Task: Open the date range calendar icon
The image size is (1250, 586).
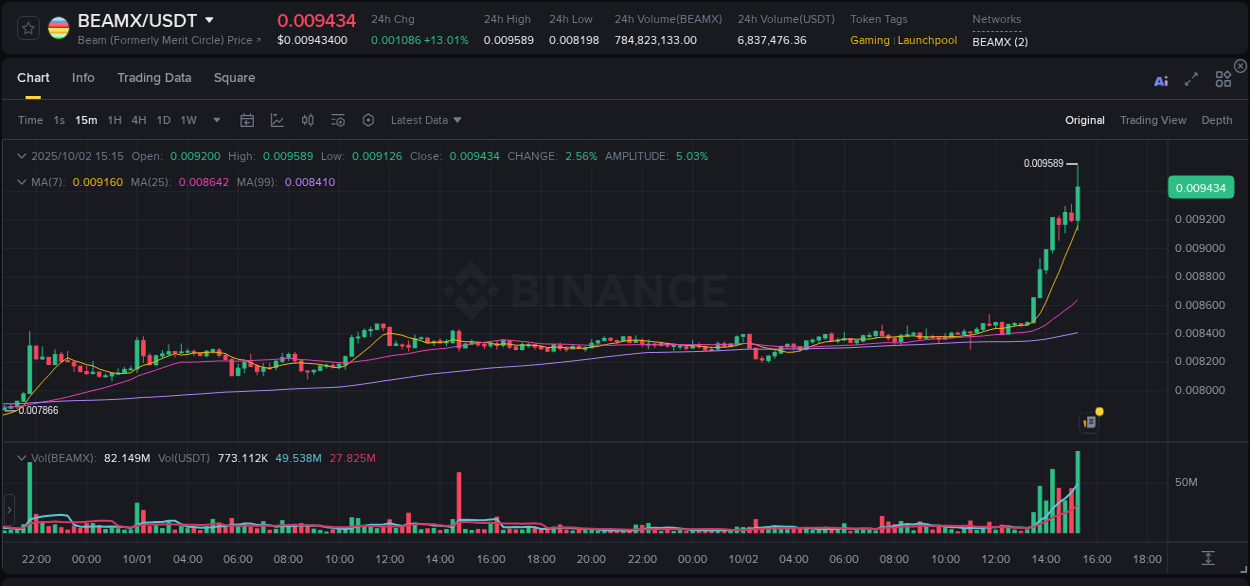Action: (x=248, y=120)
